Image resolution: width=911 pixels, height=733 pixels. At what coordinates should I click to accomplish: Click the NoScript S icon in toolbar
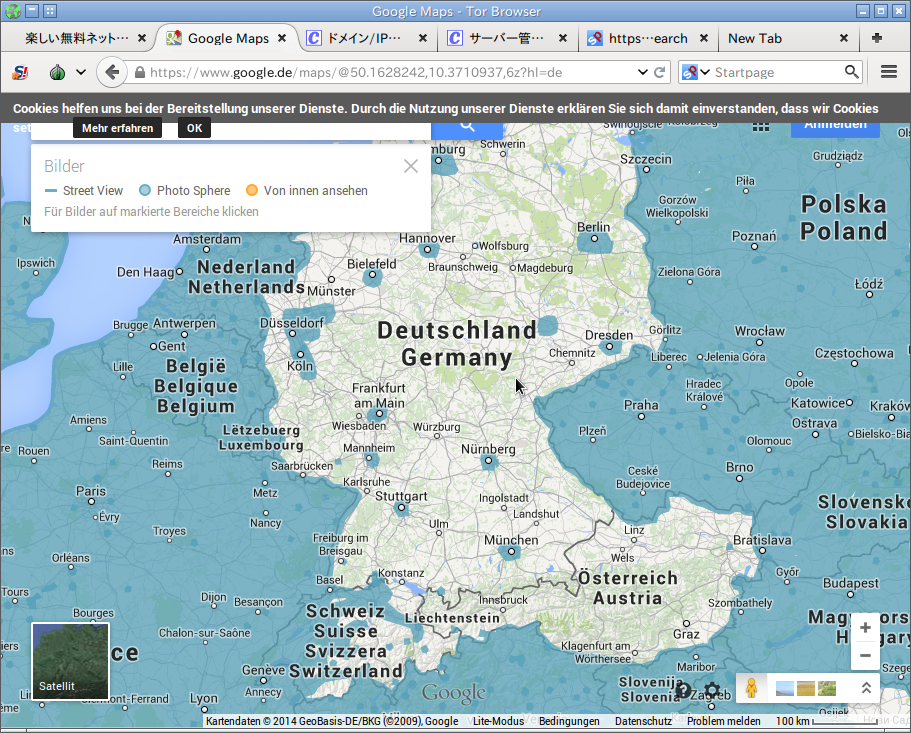[x=20, y=72]
